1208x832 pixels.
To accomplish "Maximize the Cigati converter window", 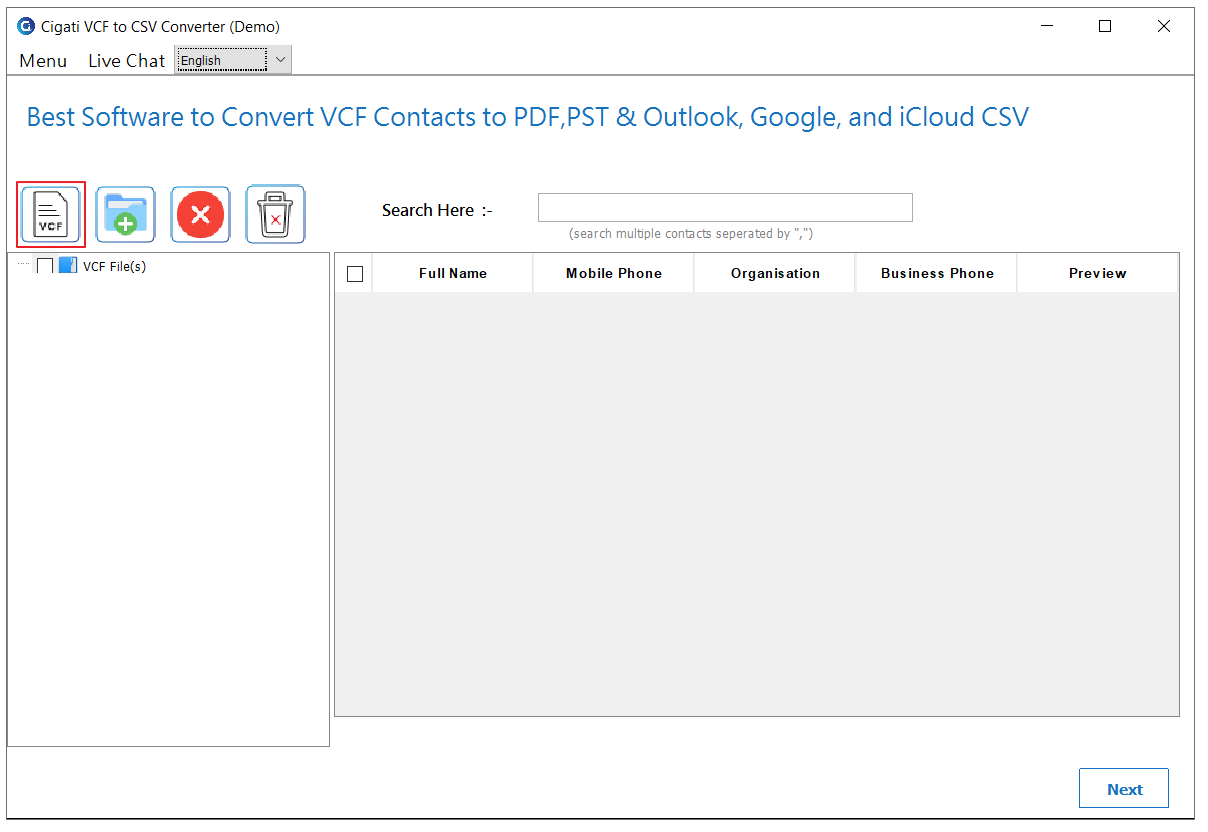I will click(x=1105, y=27).
